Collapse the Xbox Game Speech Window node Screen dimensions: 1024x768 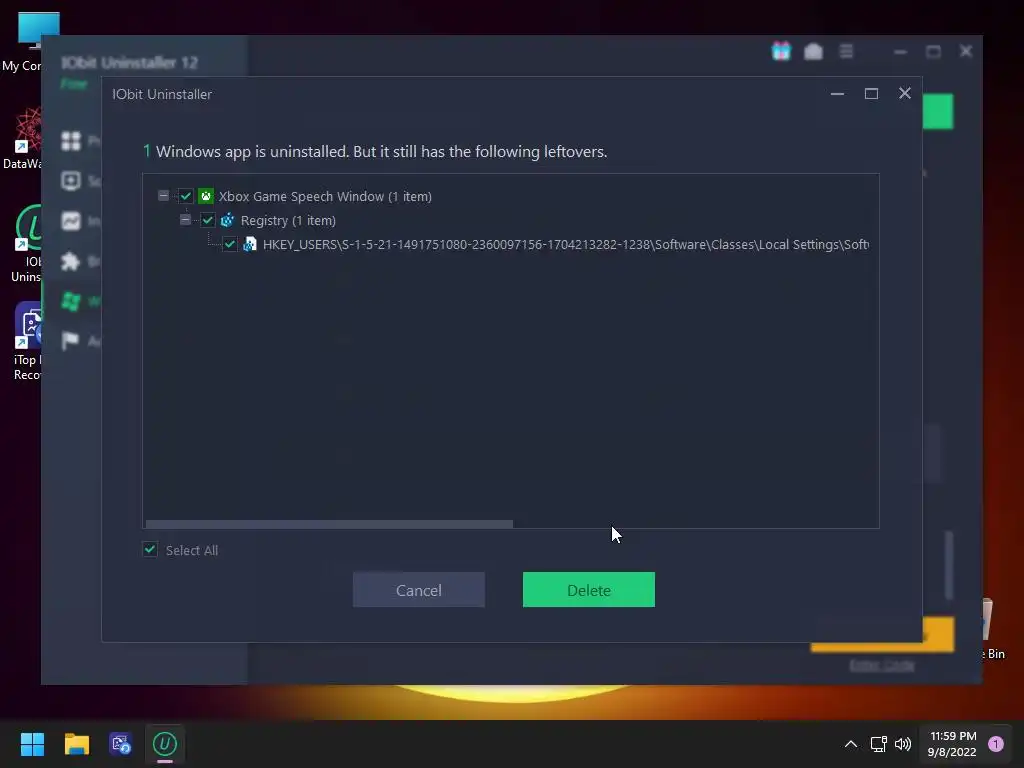click(163, 195)
